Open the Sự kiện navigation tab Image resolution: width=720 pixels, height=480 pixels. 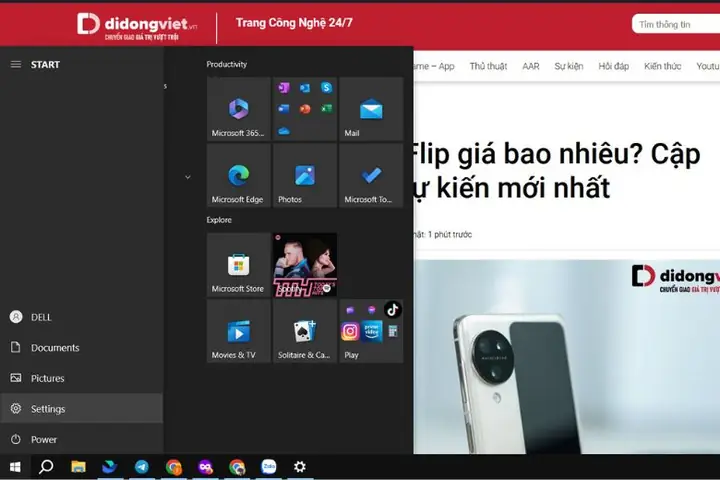pyautogui.click(x=568, y=67)
